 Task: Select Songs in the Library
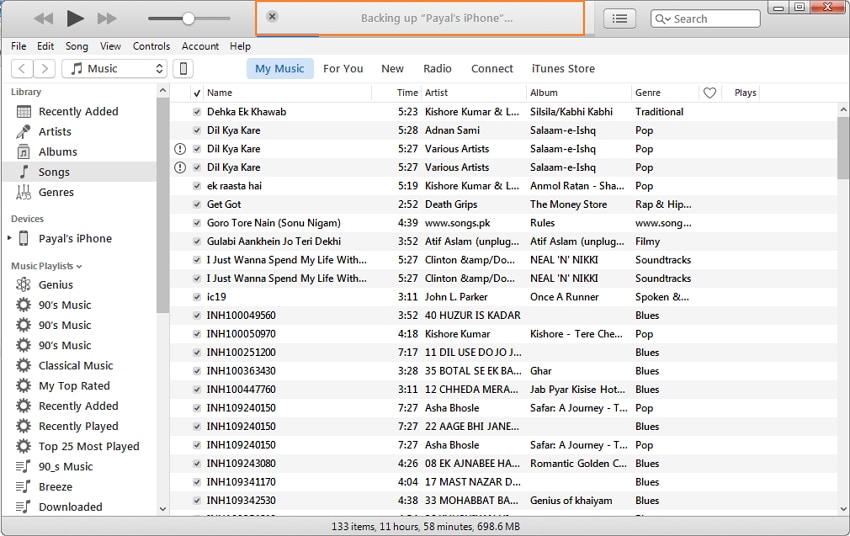(79, 172)
